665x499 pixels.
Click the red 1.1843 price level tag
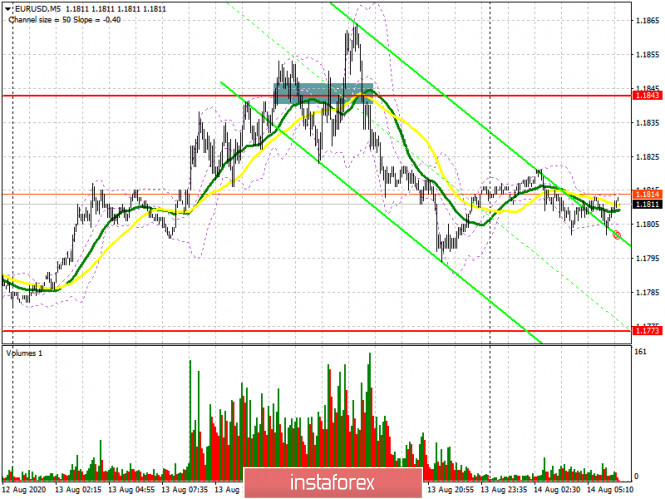646,96
